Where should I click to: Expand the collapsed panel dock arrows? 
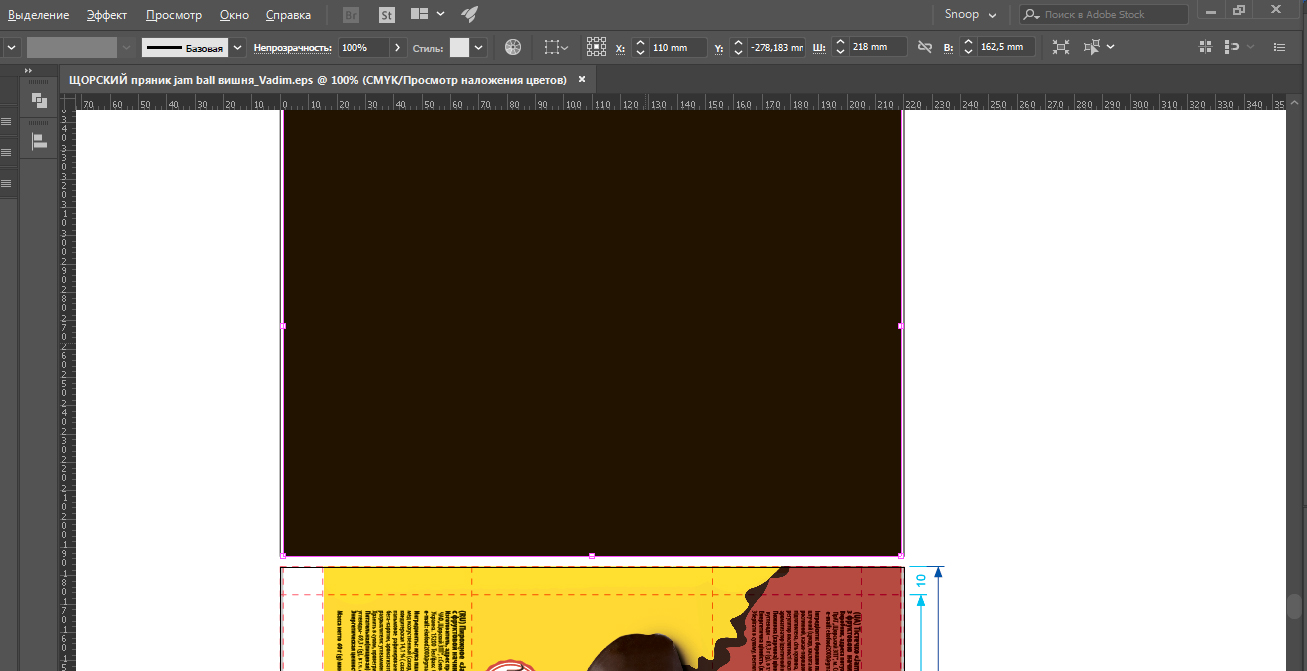click(29, 71)
